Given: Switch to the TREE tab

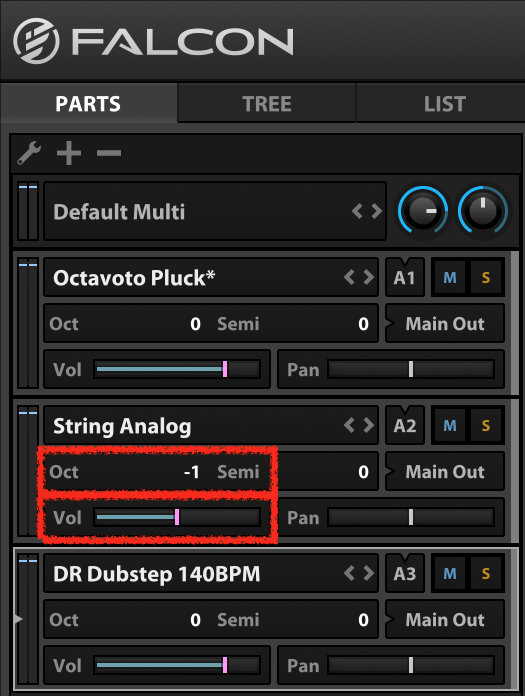Looking at the screenshot, I should (267, 104).
